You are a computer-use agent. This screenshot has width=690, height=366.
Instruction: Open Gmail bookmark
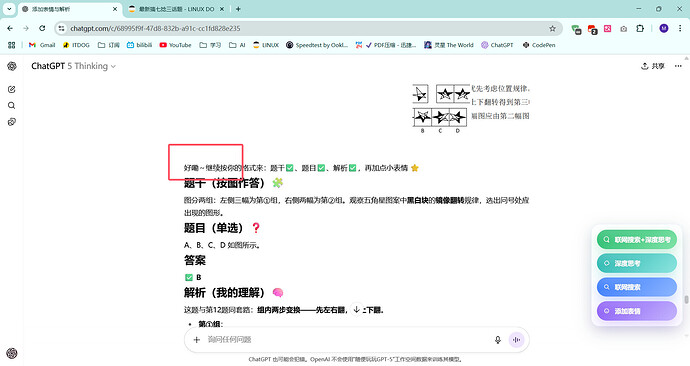pos(42,45)
